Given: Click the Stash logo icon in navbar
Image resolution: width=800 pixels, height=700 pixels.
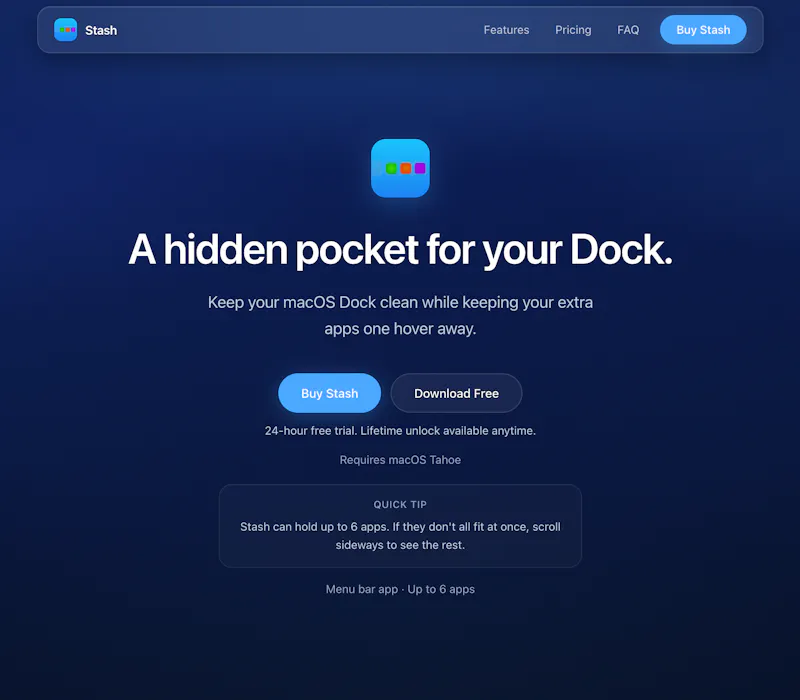Looking at the screenshot, I should click(x=65, y=30).
